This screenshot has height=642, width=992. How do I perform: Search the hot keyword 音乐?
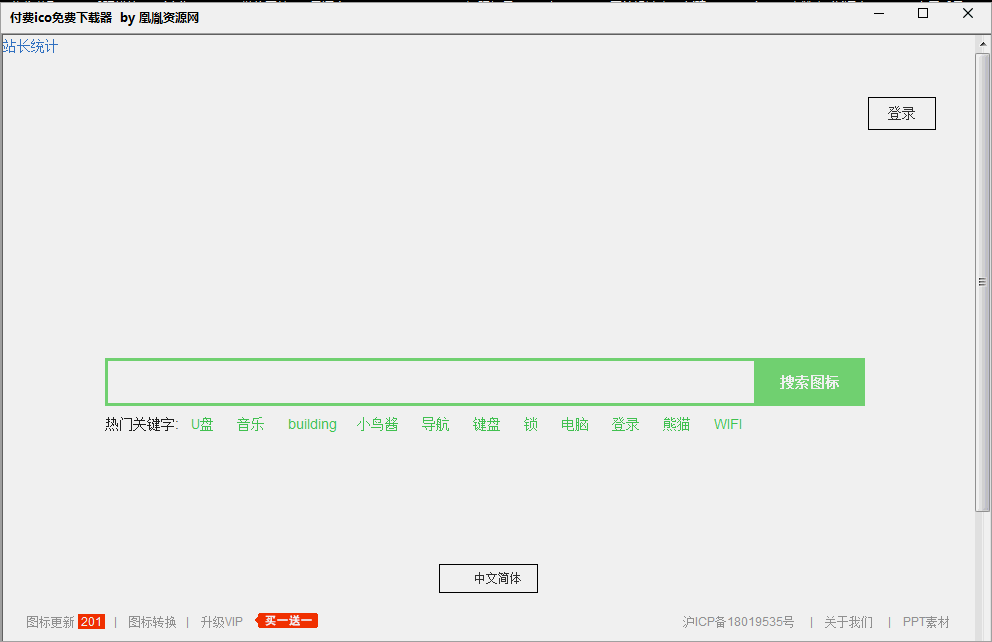pyautogui.click(x=250, y=424)
